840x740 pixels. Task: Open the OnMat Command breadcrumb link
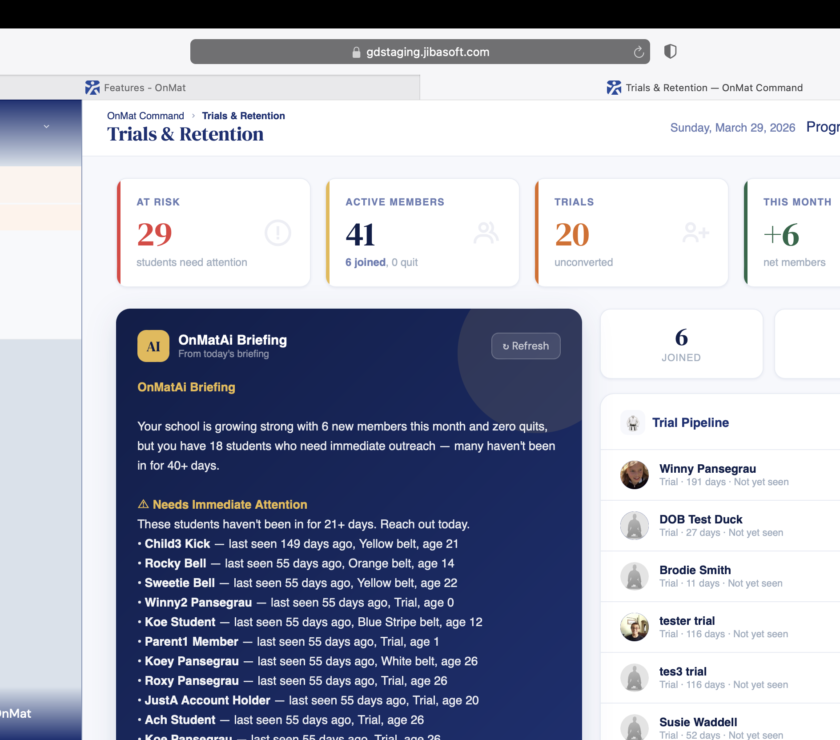click(146, 116)
